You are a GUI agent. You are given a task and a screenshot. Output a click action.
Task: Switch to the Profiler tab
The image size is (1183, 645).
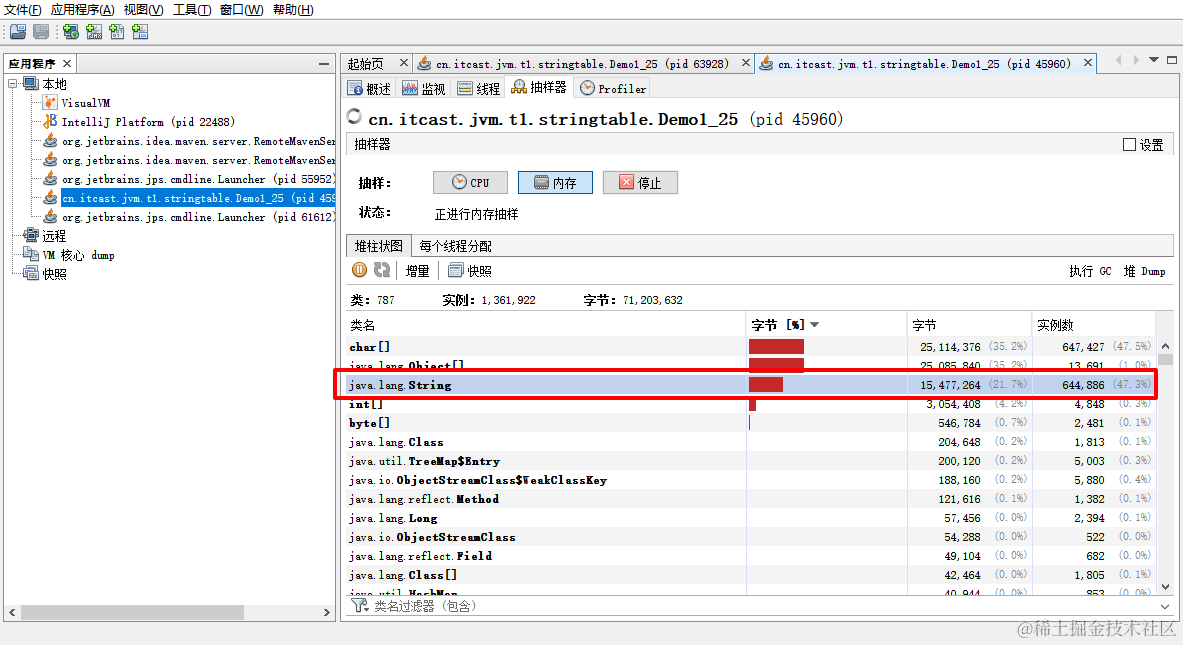pos(613,88)
